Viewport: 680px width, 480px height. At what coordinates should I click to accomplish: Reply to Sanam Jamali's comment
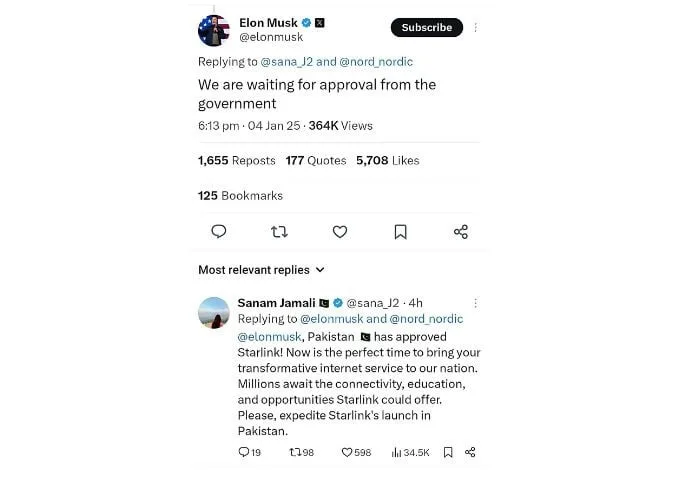pyautogui.click(x=244, y=452)
